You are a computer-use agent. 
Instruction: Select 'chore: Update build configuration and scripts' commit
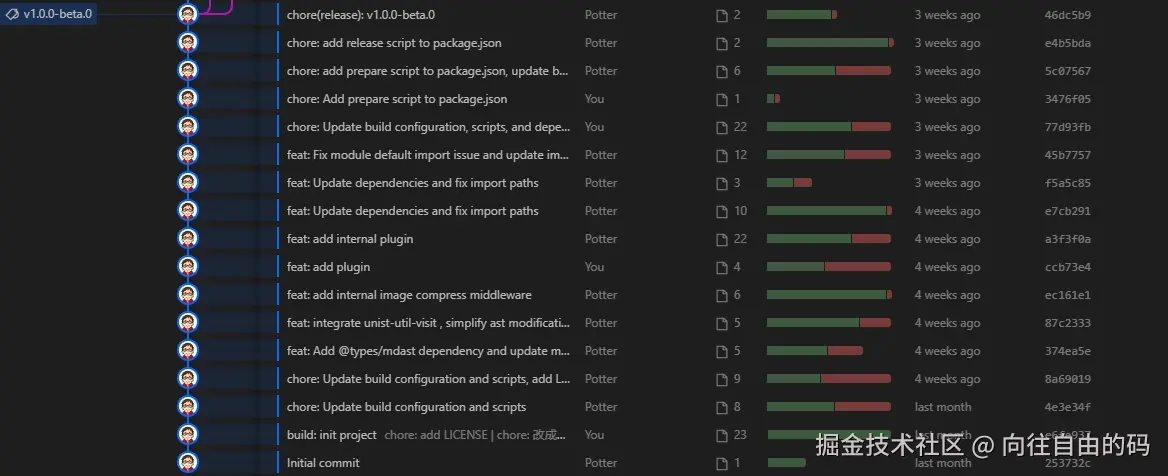click(406, 407)
